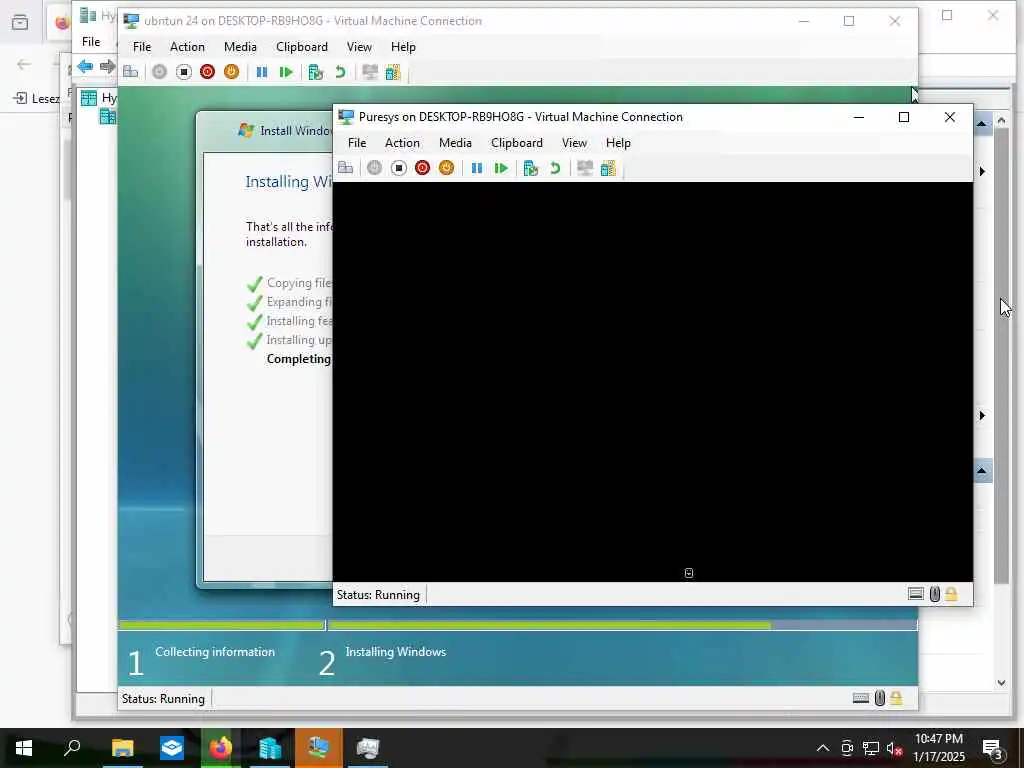Click the volume icon in system tray
1024x768 pixels.
pos(894,748)
